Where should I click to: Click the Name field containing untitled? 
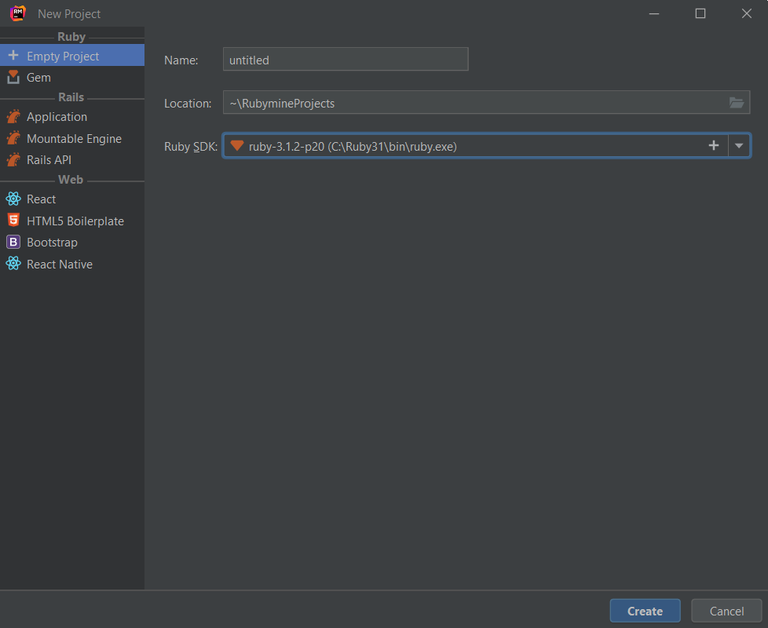click(x=346, y=59)
